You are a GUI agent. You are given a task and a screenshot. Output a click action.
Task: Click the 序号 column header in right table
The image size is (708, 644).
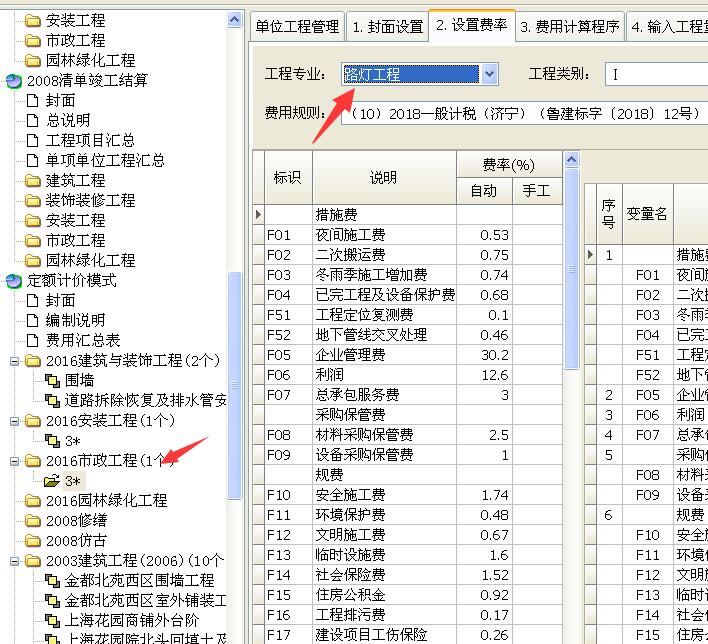pyautogui.click(x=609, y=214)
